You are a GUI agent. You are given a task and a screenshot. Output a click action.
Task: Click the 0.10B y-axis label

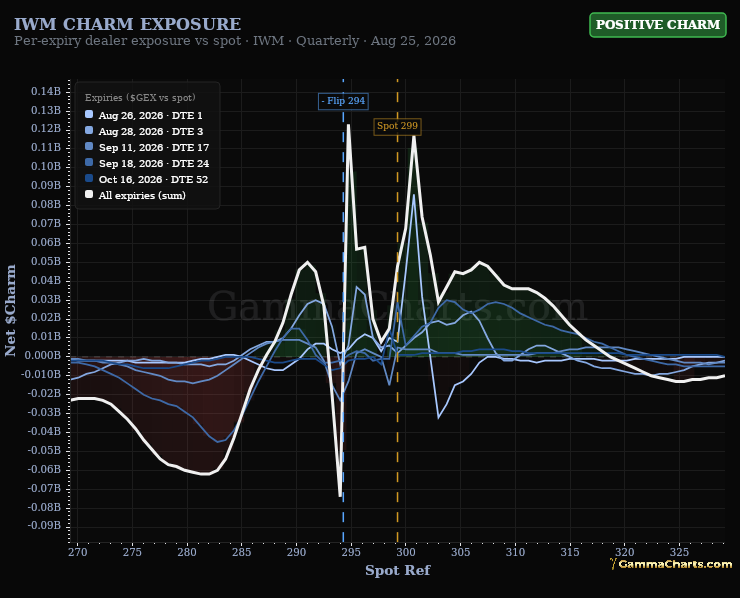46,166
